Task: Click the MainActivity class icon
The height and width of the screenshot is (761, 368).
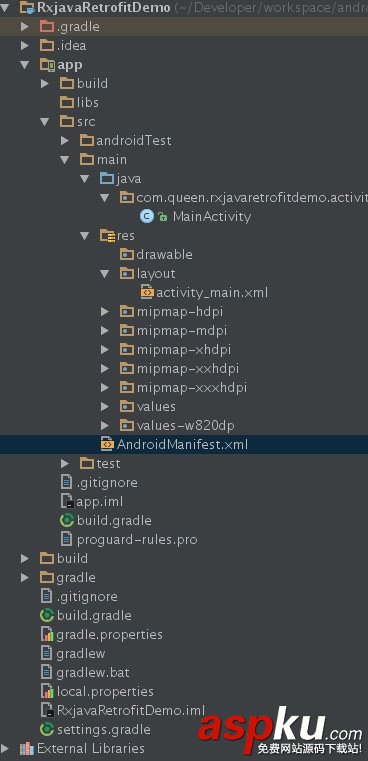Action: click(x=147, y=216)
